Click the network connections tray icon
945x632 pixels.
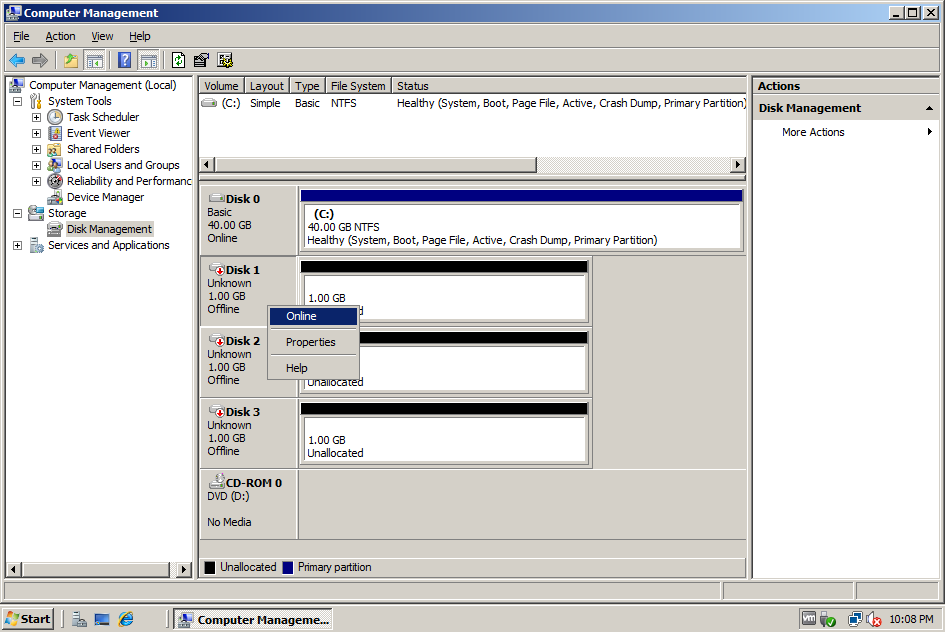[x=855, y=619]
